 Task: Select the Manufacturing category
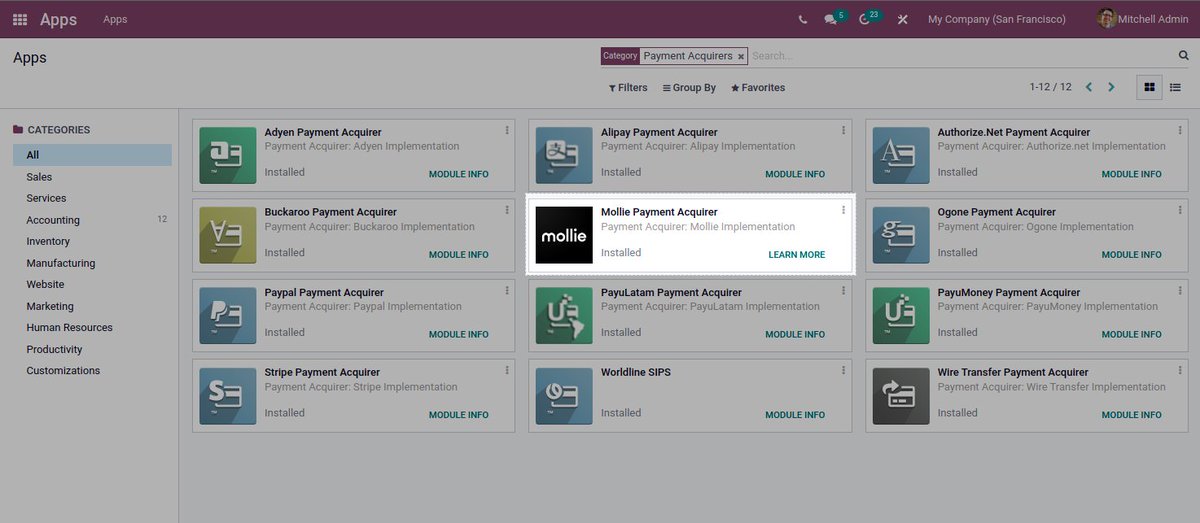(x=92, y=263)
